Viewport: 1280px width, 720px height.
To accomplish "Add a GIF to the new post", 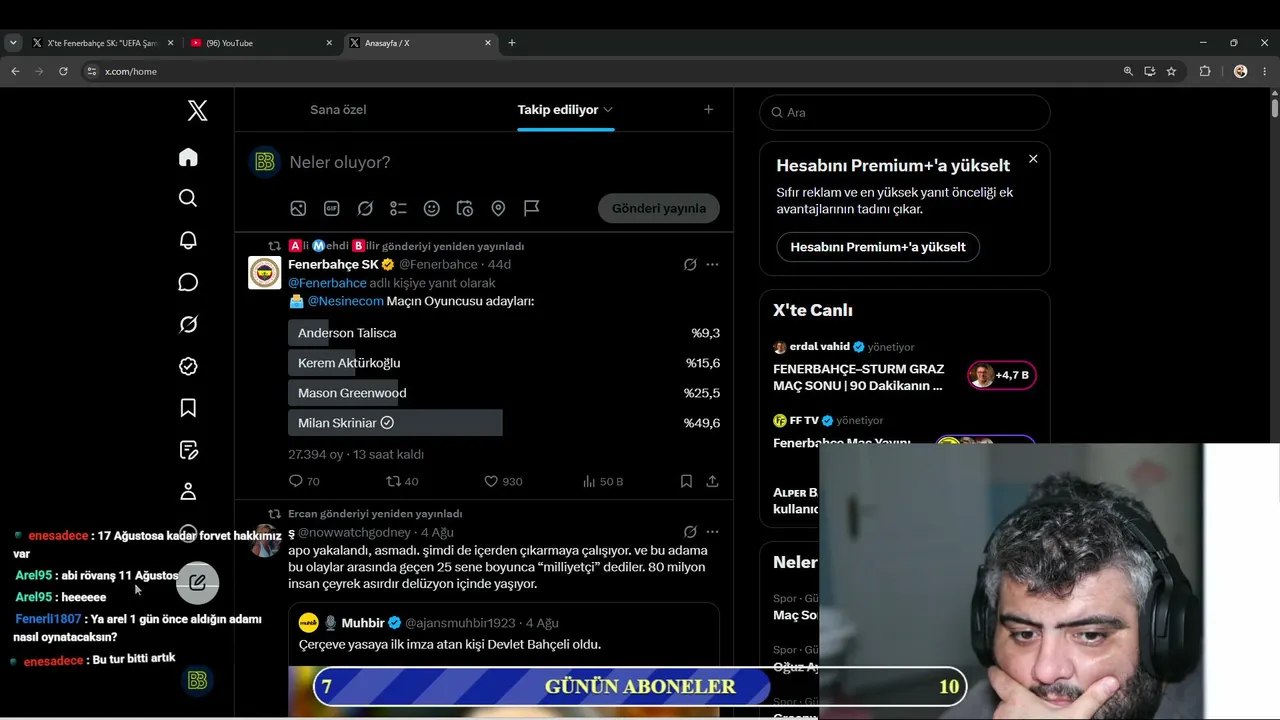I will coord(332,208).
